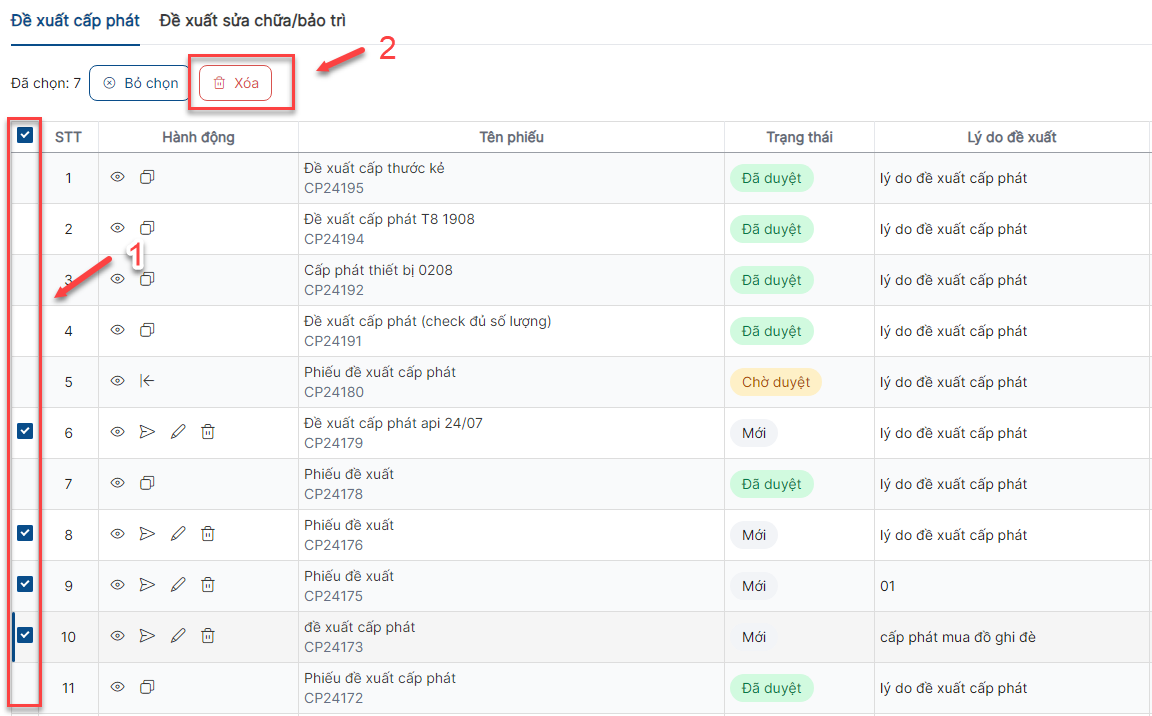View the CP24191 request details
The image size is (1152, 716).
coord(118,330)
